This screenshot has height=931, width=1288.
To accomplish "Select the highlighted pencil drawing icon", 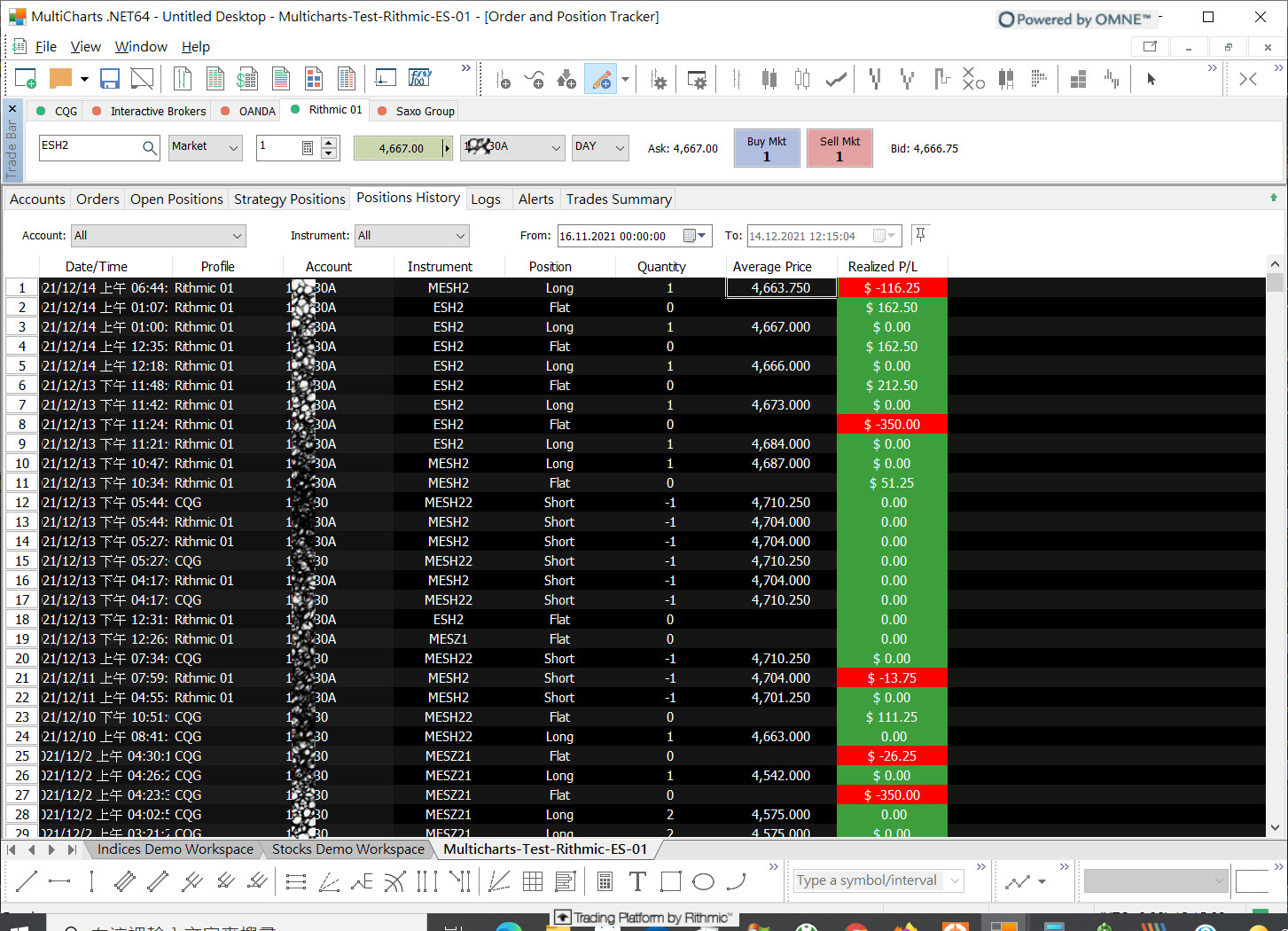I will (601, 80).
